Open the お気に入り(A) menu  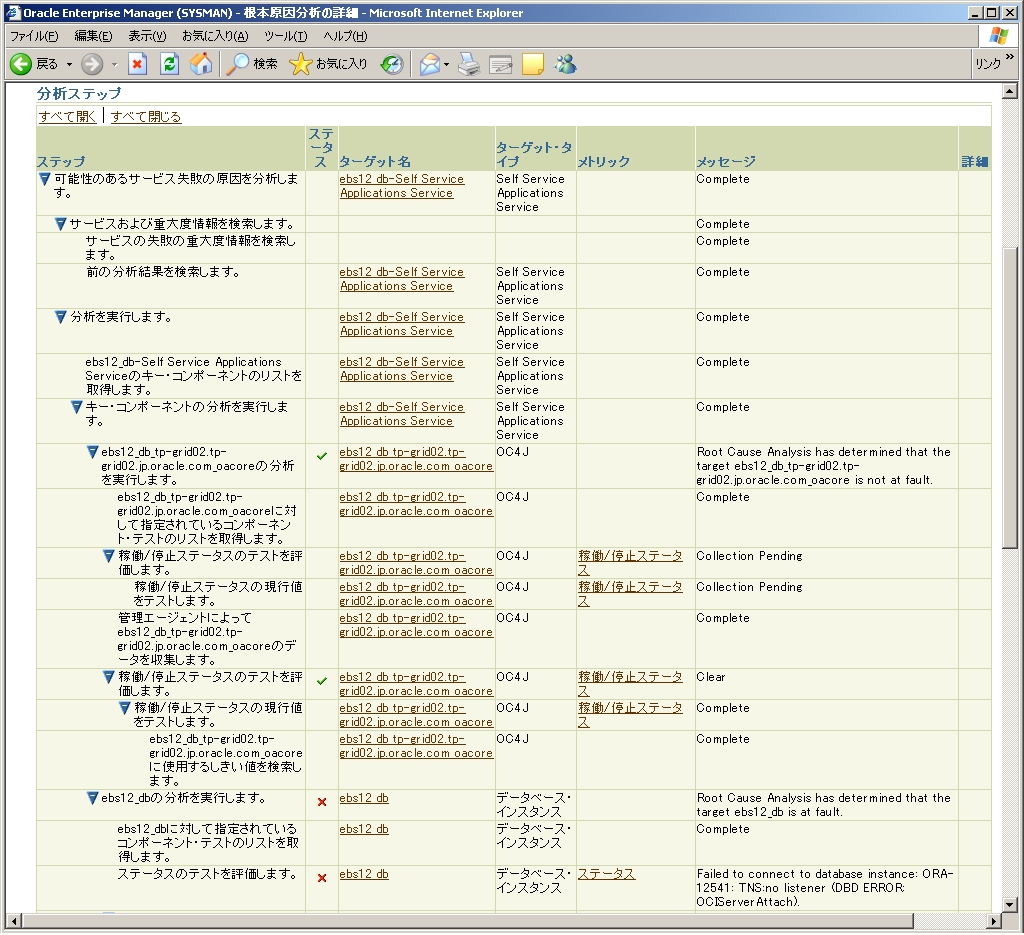coord(215,36)
